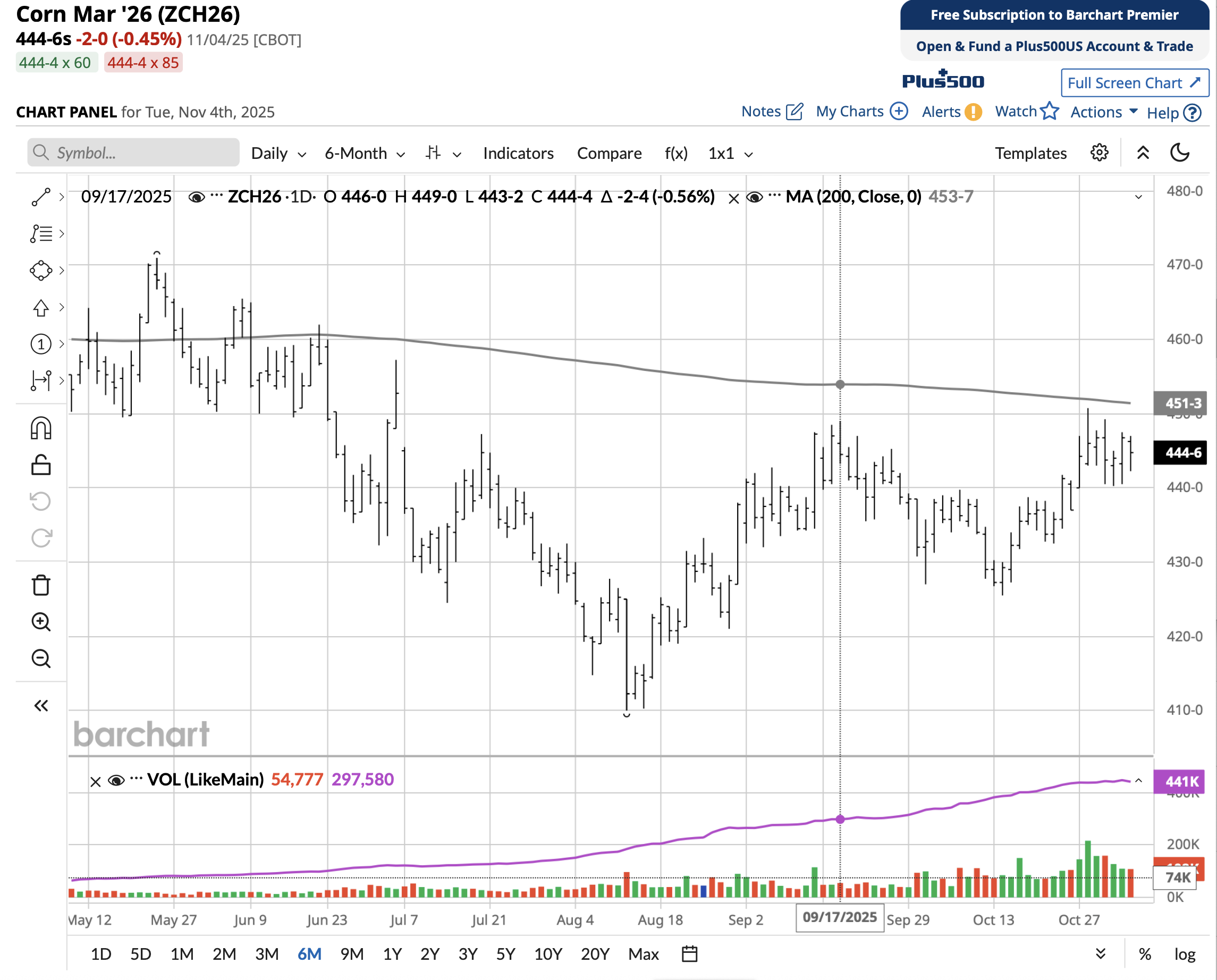1217x980 pixels.
Task: Click the unlock drawings padlock icon
Action: [x=40, y=465]
